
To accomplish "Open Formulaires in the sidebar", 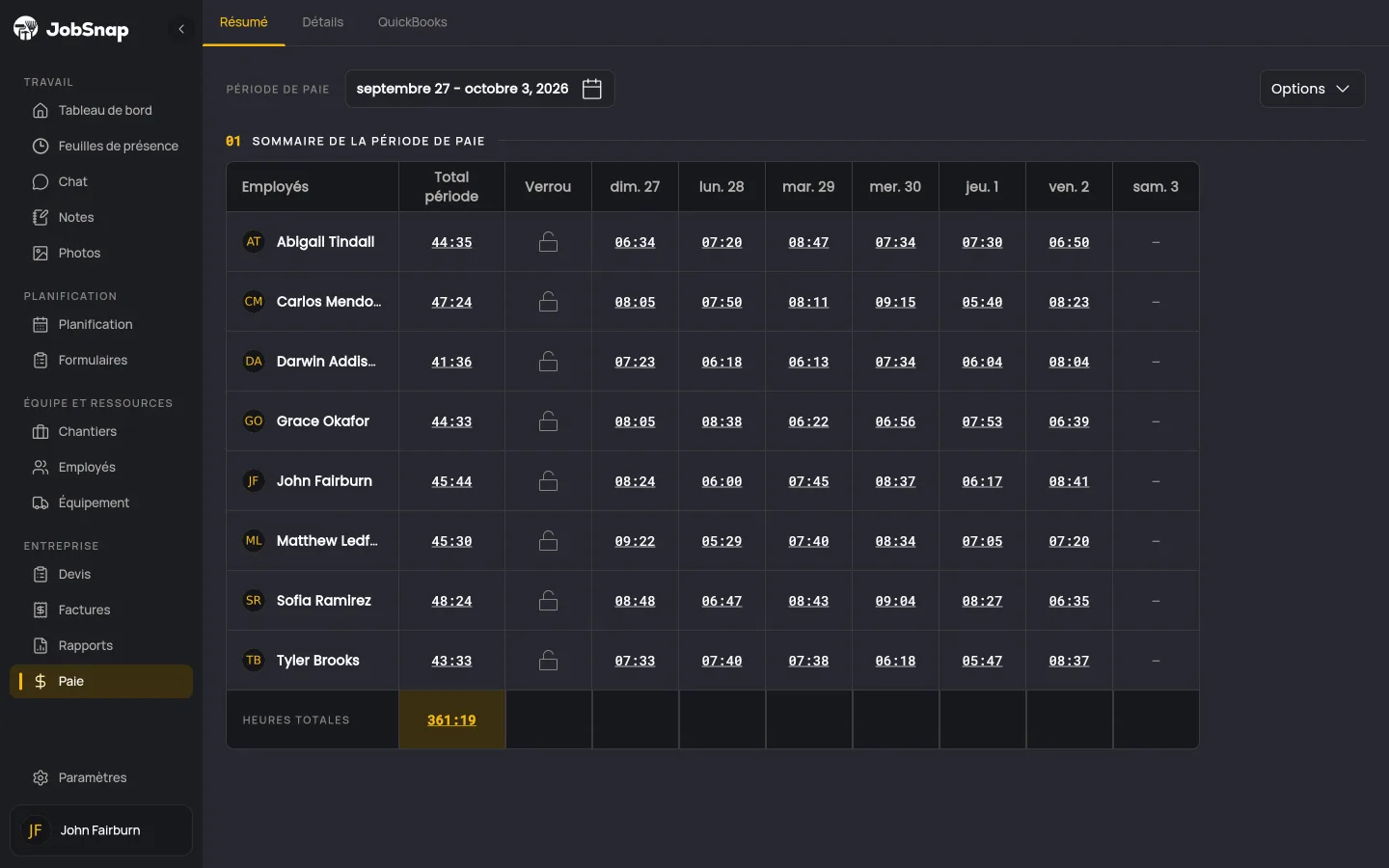I will pos(101,360).
